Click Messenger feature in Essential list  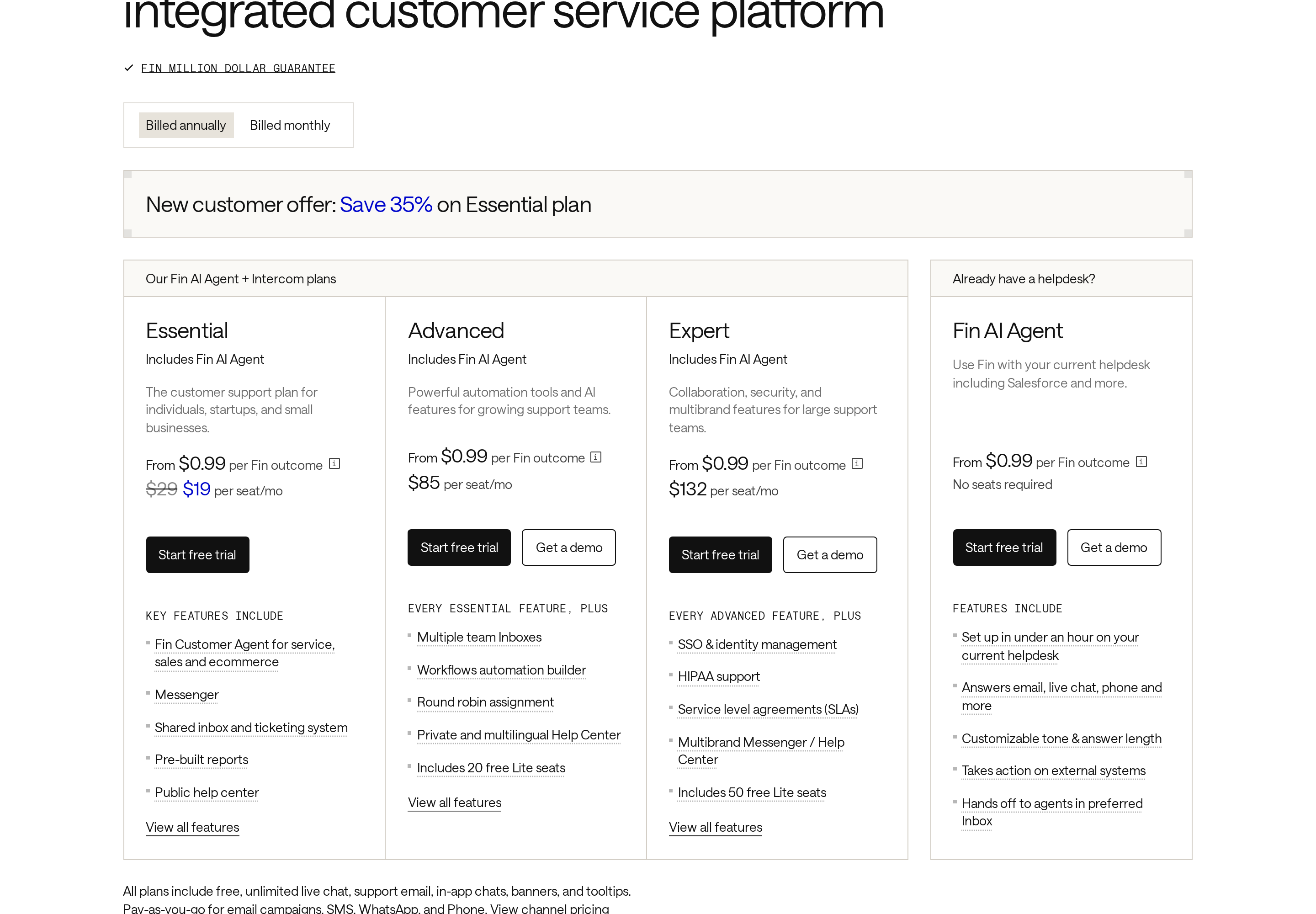(187, 695)
